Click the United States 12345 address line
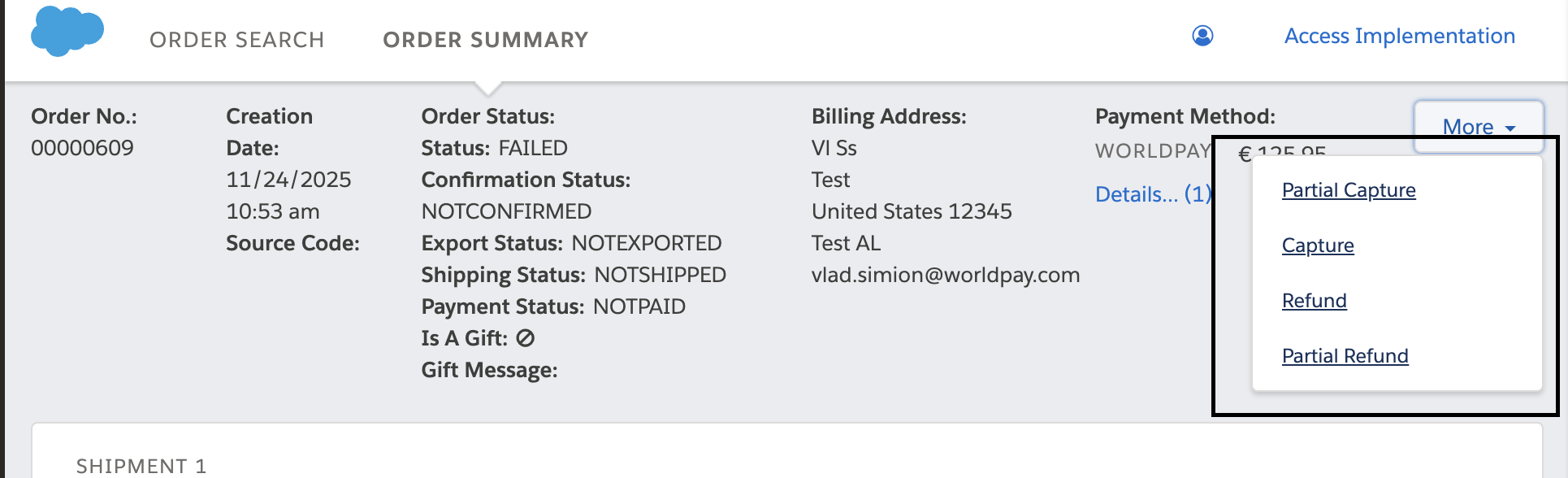 click(x=911, y=211)
